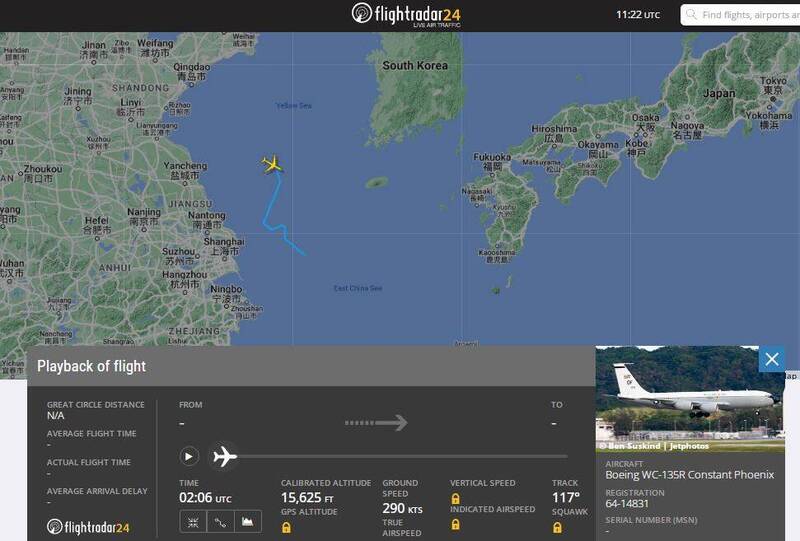Click the Vertical Speed lock icon
Viewport: 800px width, 541px height.
coord(456,499)
